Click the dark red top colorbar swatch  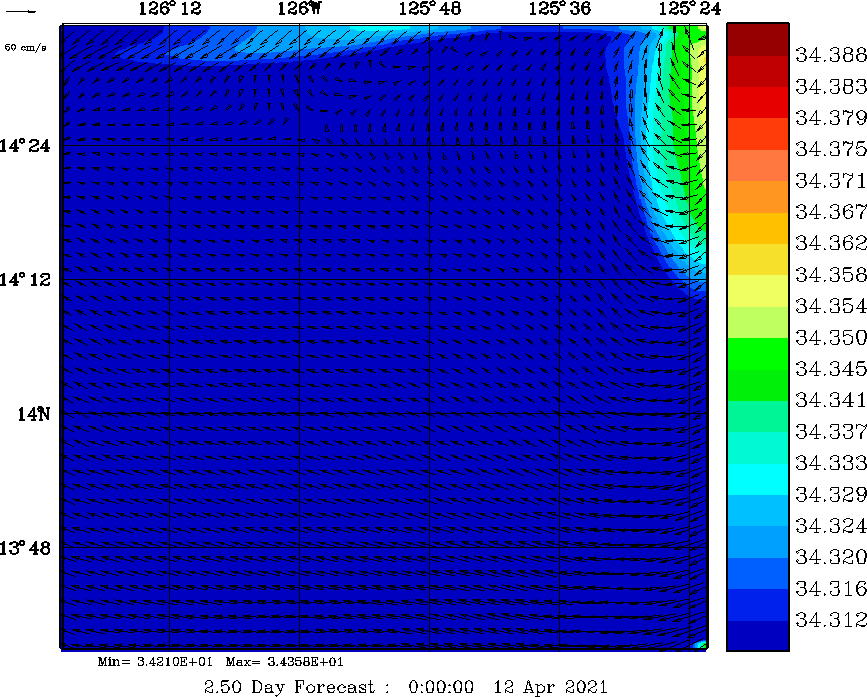(x=758, y=39)
